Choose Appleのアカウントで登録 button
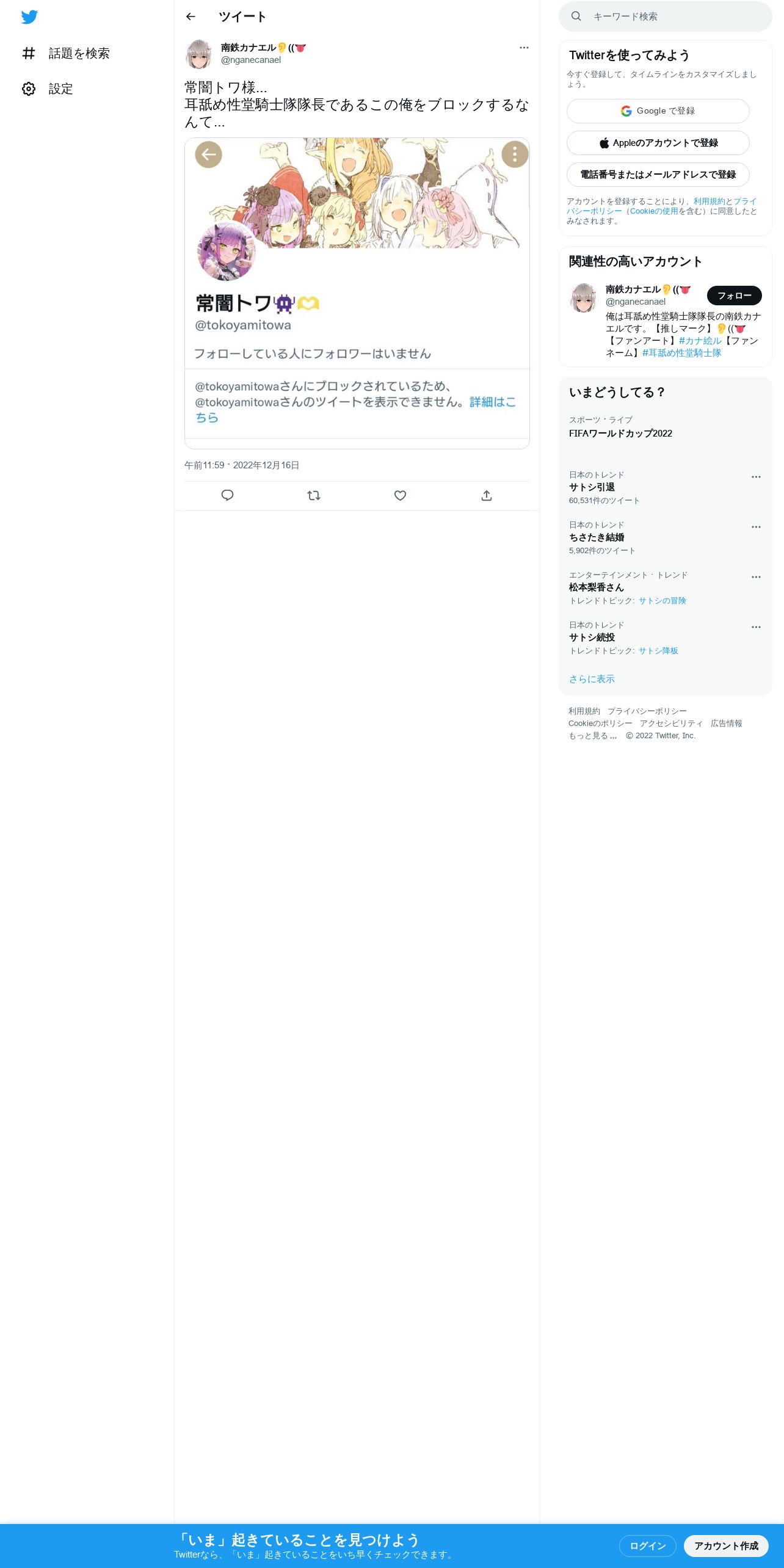Screen dimensions: 784x1568 coord(658,143)
